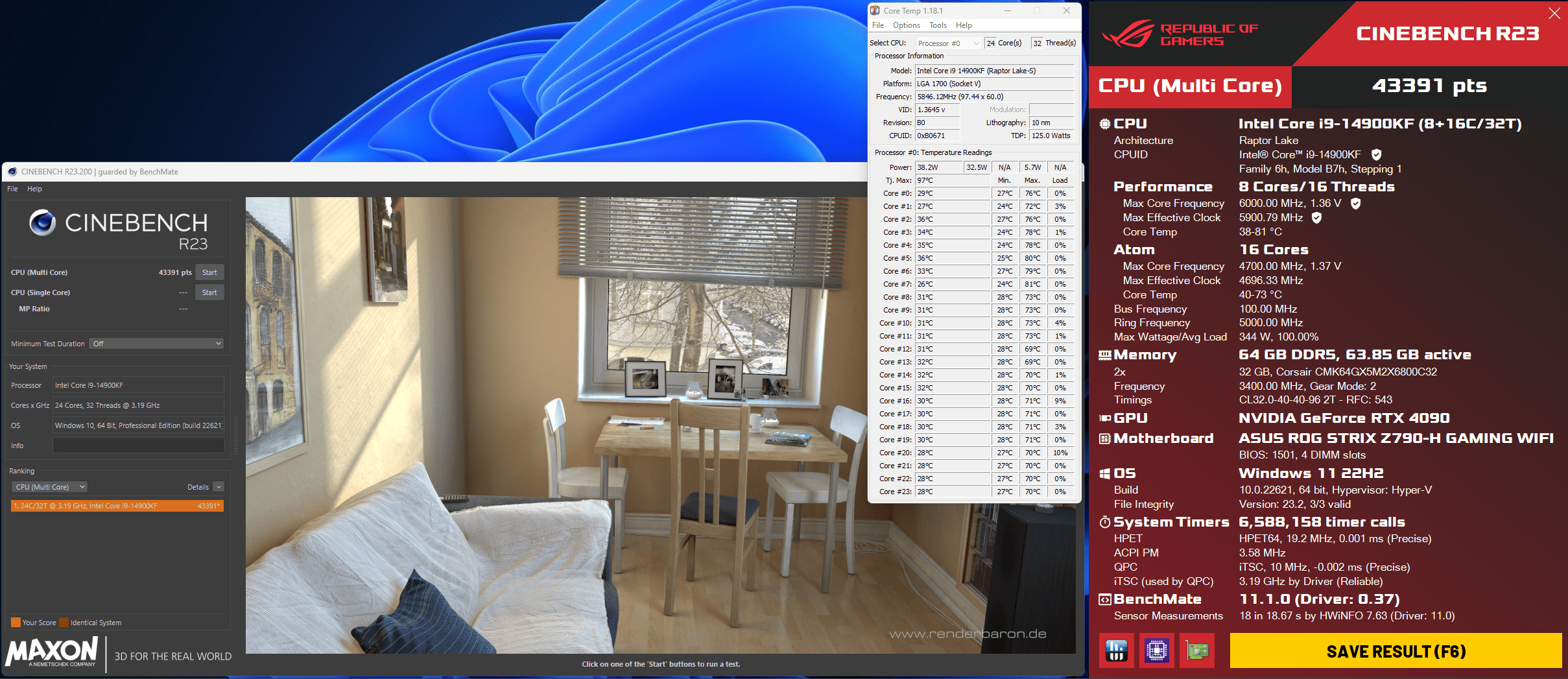Open the File menu in Cinebench
This screenshot has height=679, width=1568.
[12, 189]
